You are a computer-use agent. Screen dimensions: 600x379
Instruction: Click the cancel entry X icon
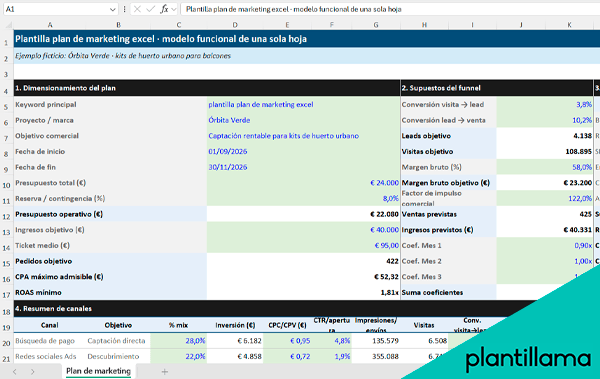(137, 9)
